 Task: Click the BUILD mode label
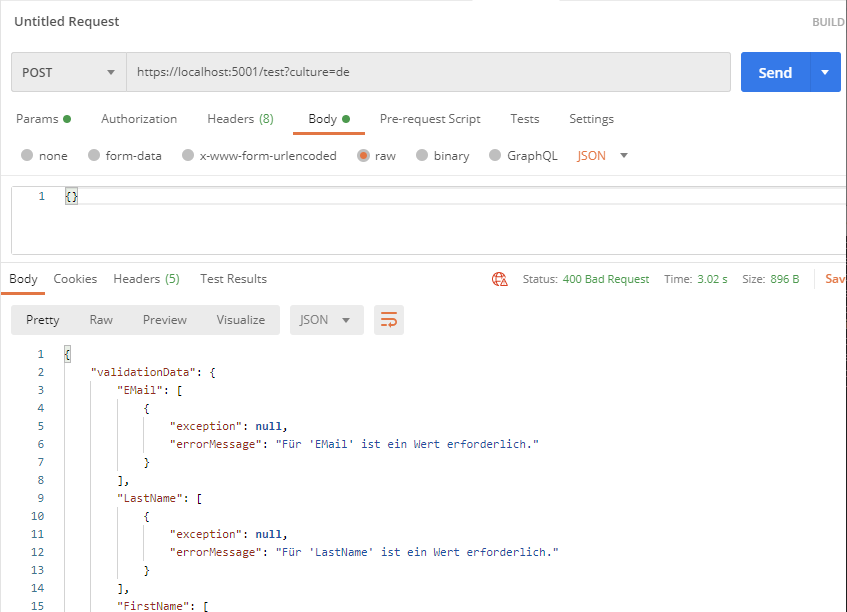pyautogui.click(x=829, y=22)
